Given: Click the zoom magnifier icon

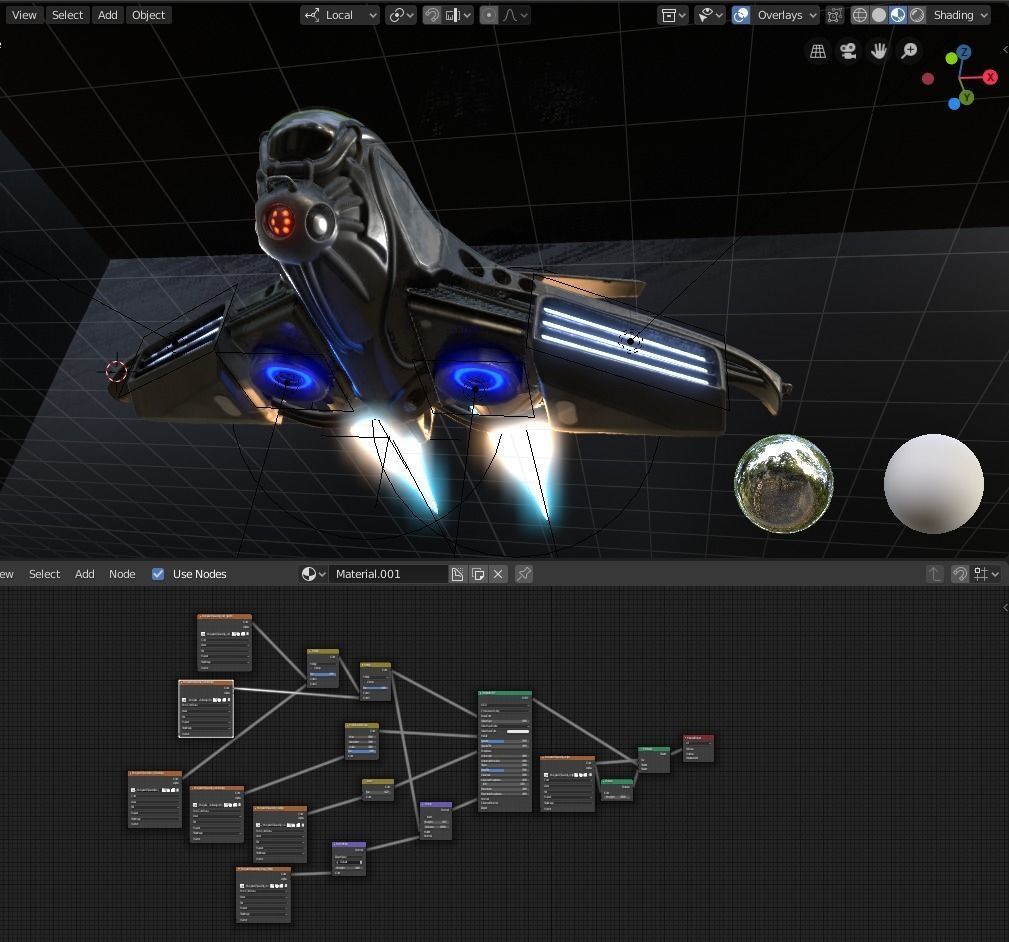Looking at the screenshot, I should click(x=909, y=51).
